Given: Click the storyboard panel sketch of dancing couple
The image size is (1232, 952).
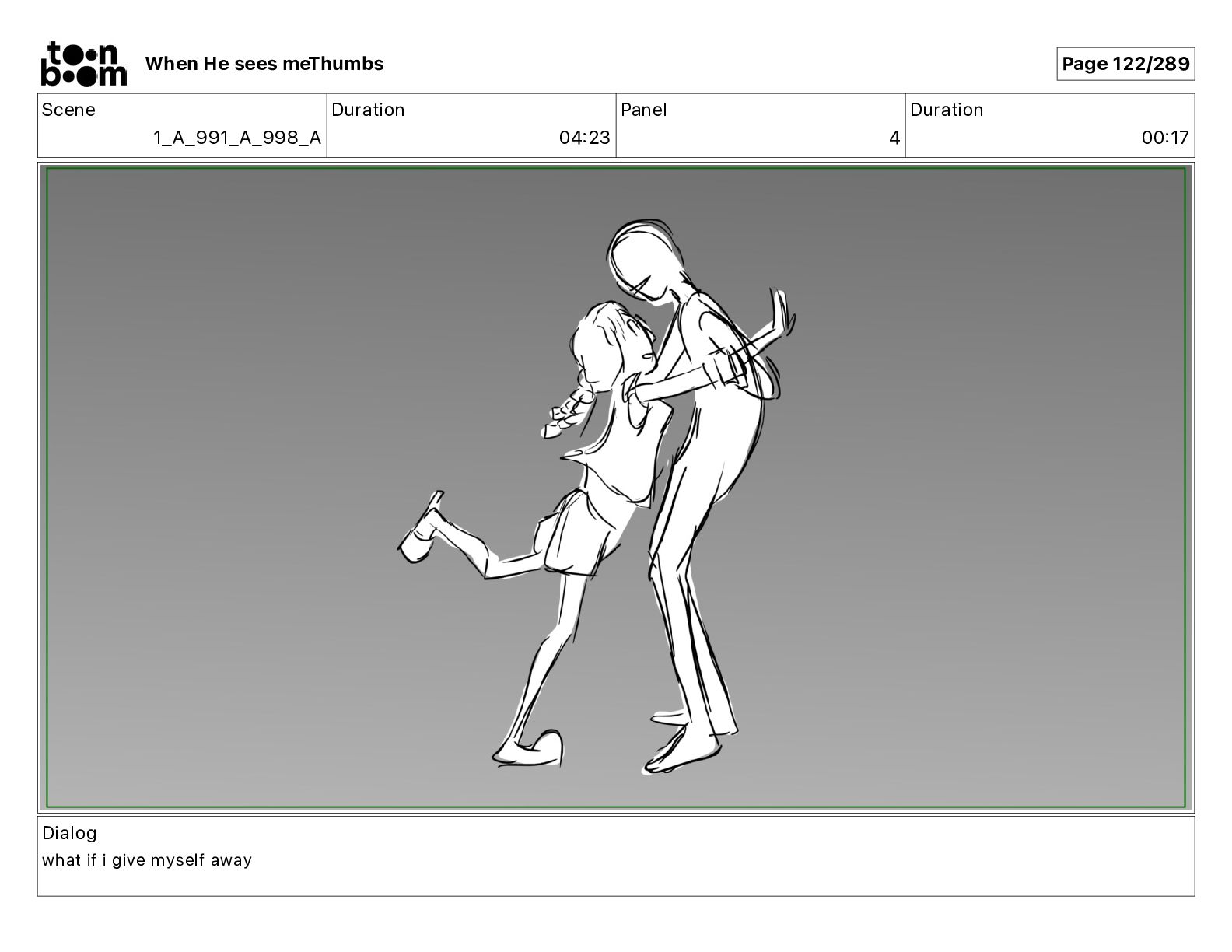Looking at the screenshot, I should pos(616,488).
